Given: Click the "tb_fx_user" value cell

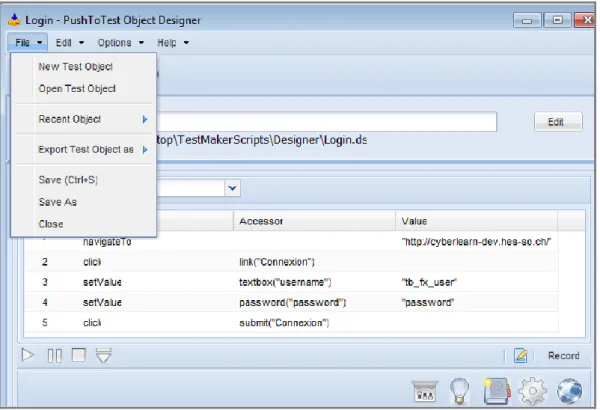Looking at the screenshot, I should (x=429, y=282).
